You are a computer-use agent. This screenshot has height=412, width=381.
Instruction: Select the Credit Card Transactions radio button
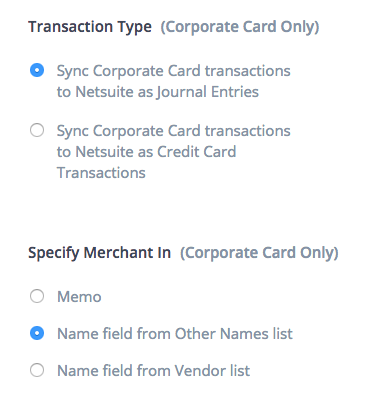(37, 130)
